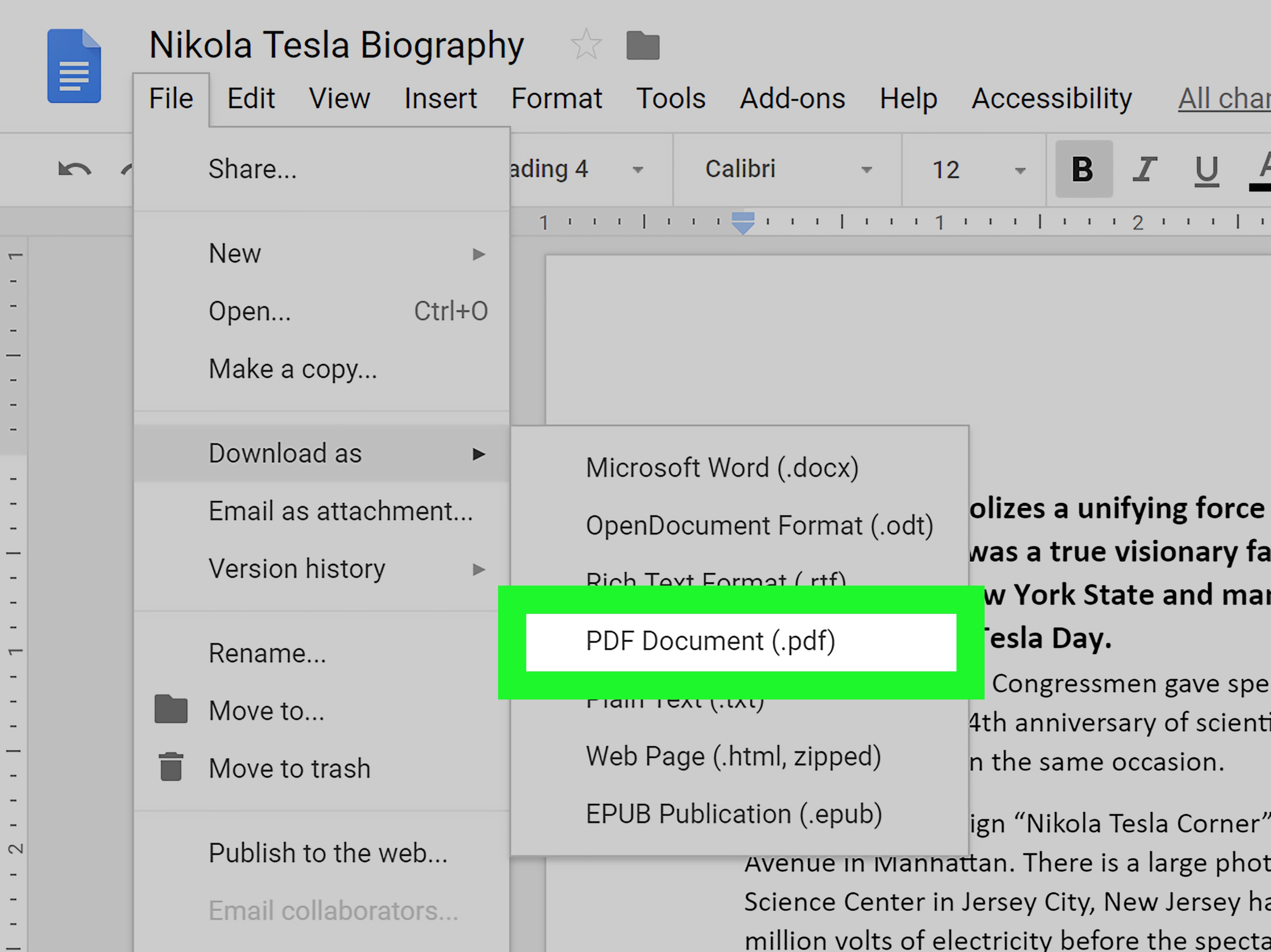Click the Underline formatting icon
The height and width of the screenshot is (952, 1271).
point(1207,170)
